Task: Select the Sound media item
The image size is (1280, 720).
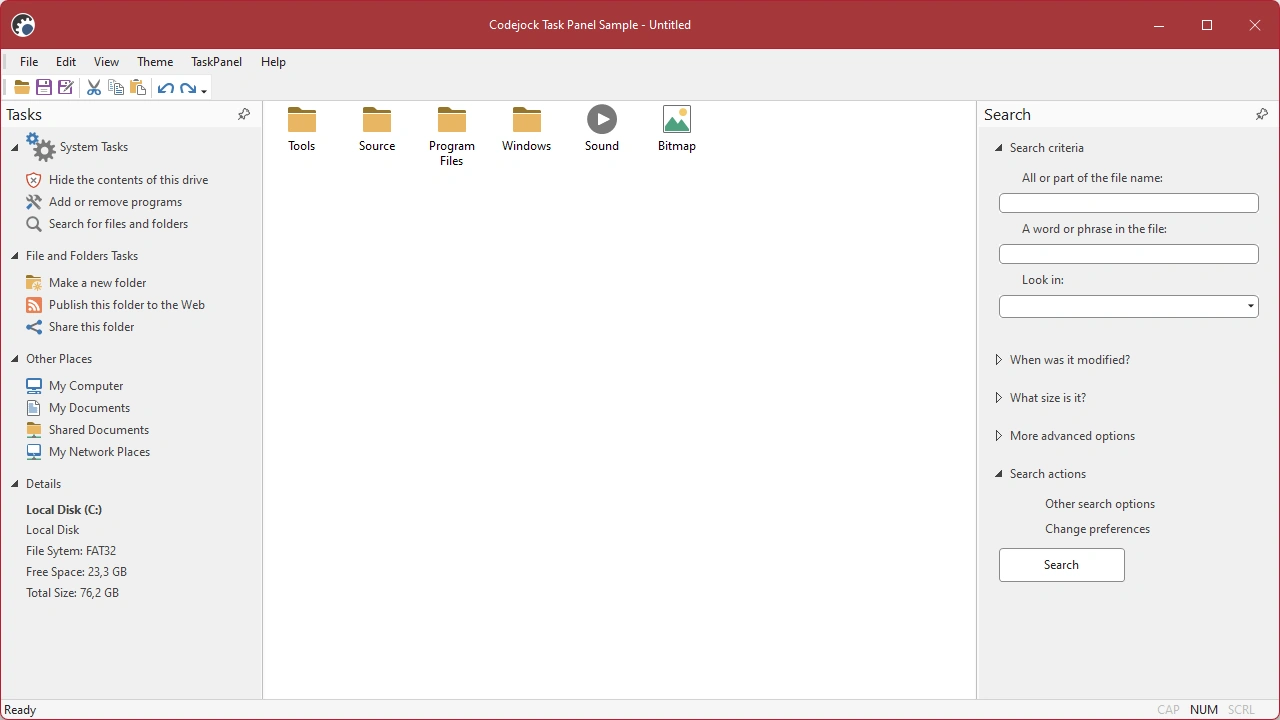Action: [602, 129]
